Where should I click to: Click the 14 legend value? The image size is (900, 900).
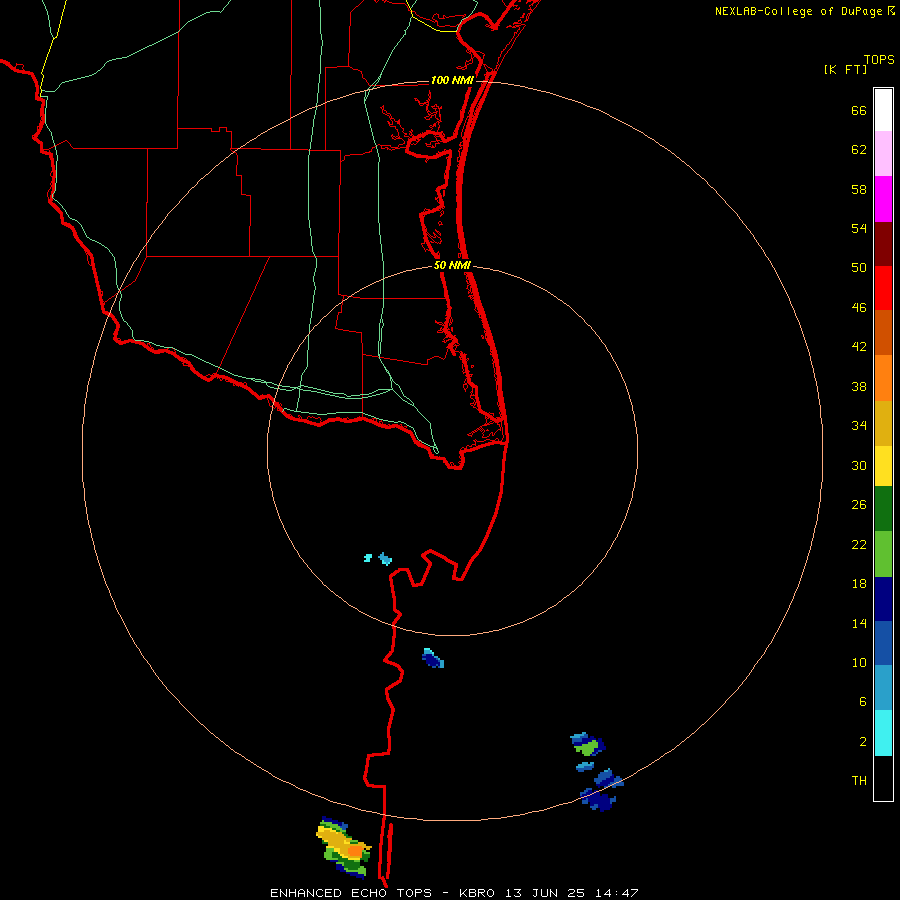859,623
